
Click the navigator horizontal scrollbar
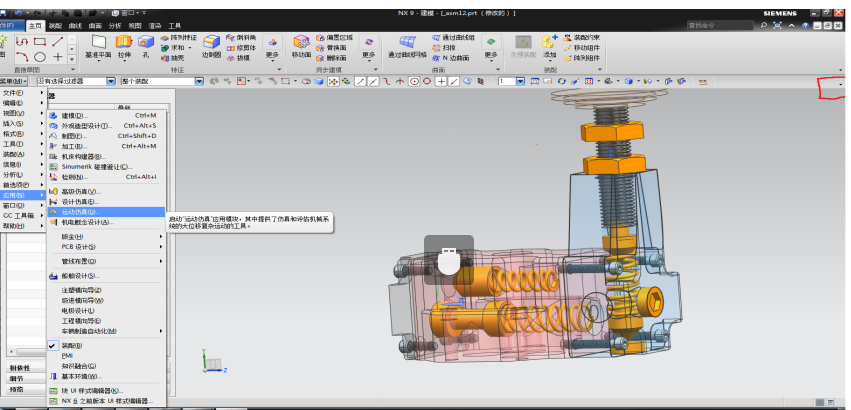pos(28,352)
